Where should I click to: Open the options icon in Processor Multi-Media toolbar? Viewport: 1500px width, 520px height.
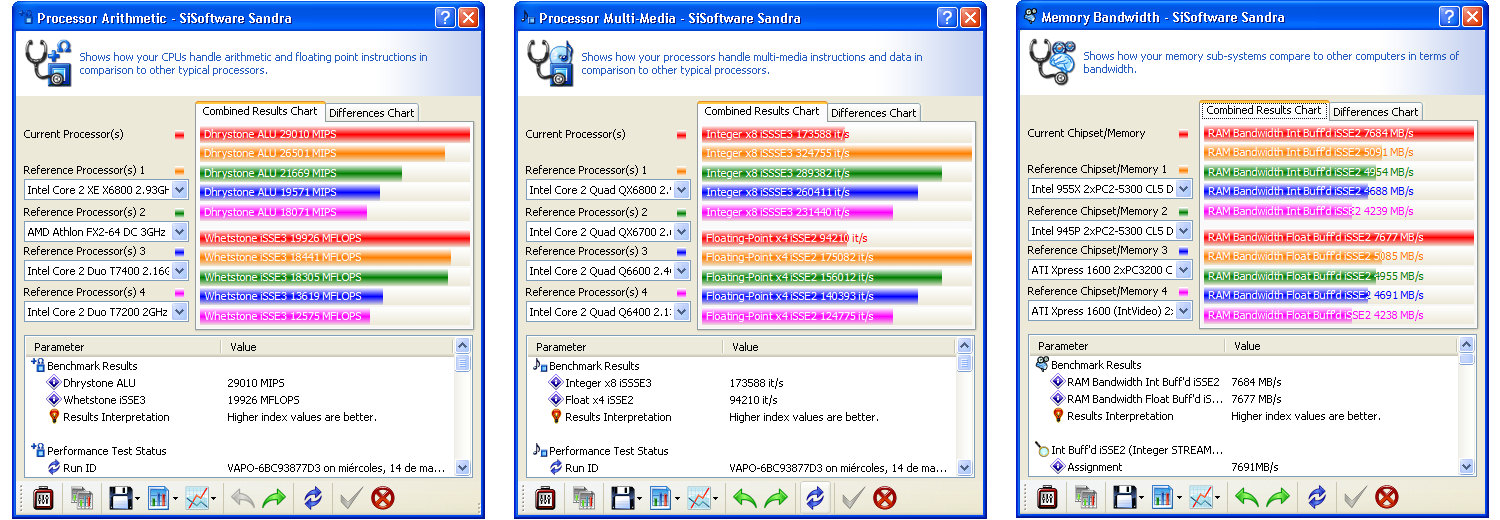[545, 497]
